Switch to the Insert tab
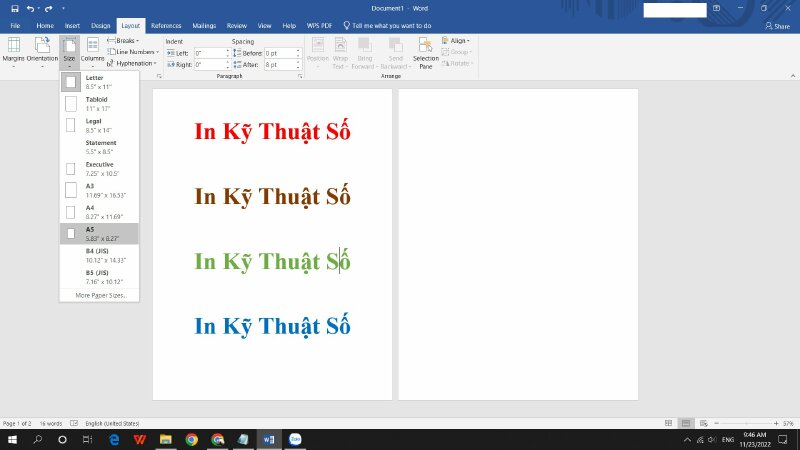 click(72, 26)
